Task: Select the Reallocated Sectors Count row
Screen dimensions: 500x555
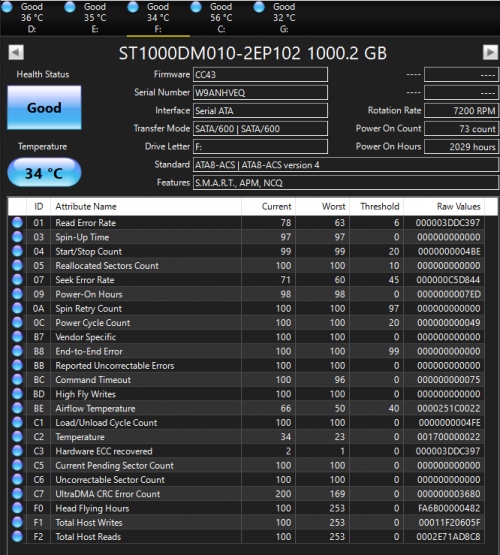Action: click(246, 265)
